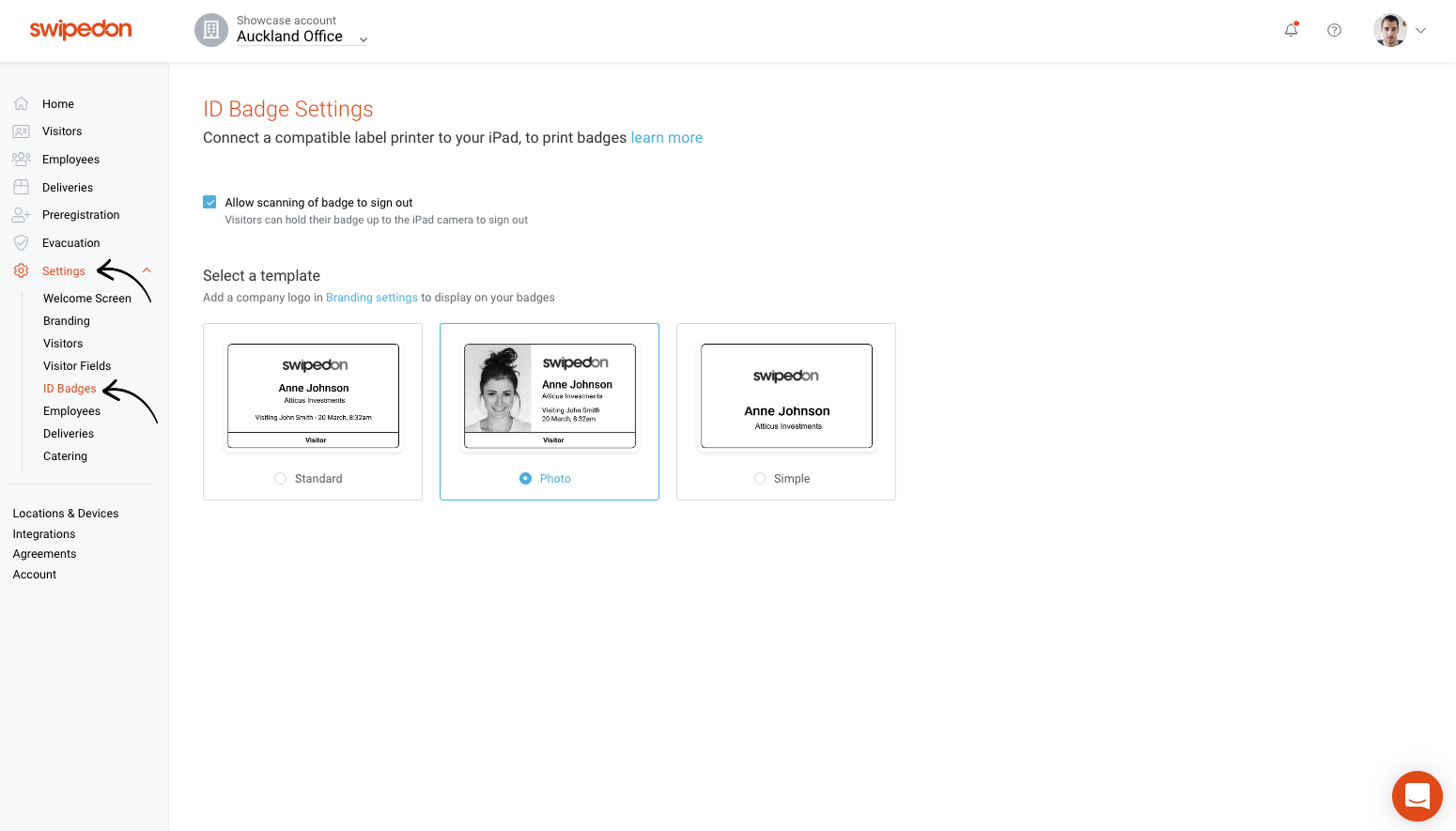Click the Home house icon

click(x=21, y=103)
